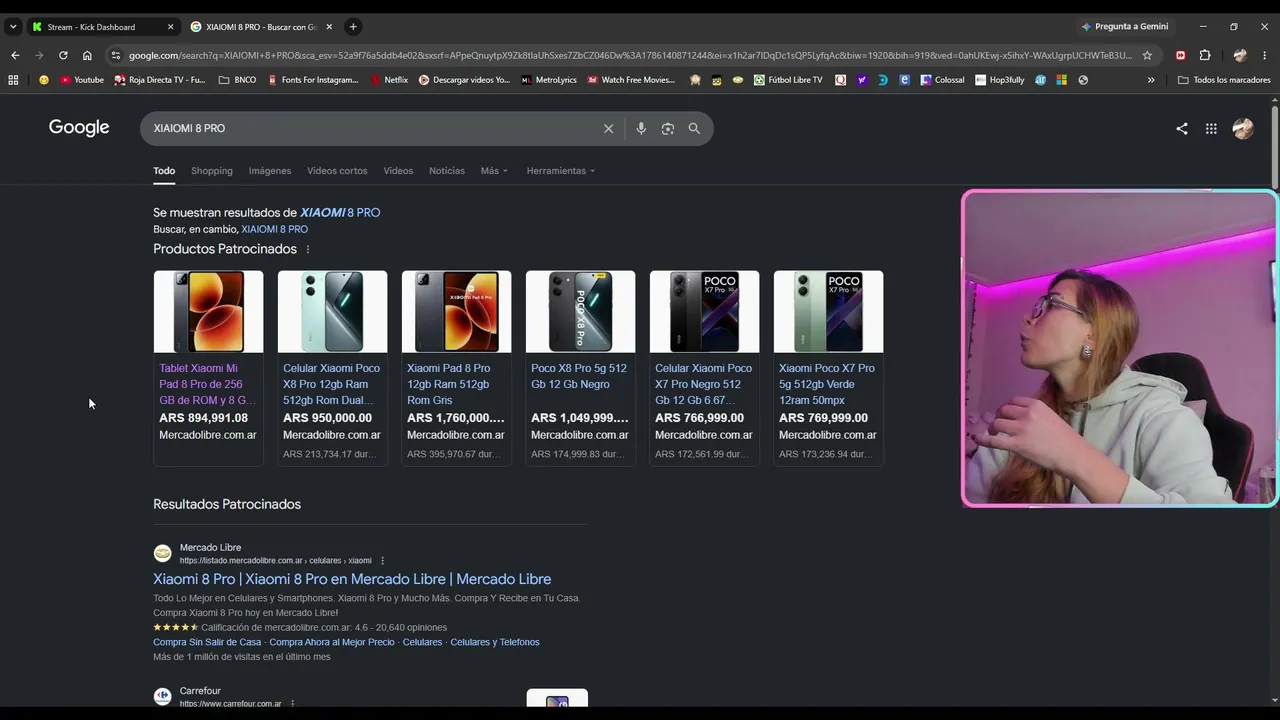Viewport: 1280px width, 720px height.
Task: Open the Tablet Xiaomi Mi Pad 8 Pro thumbnail
Action: (x=208, y=312)
